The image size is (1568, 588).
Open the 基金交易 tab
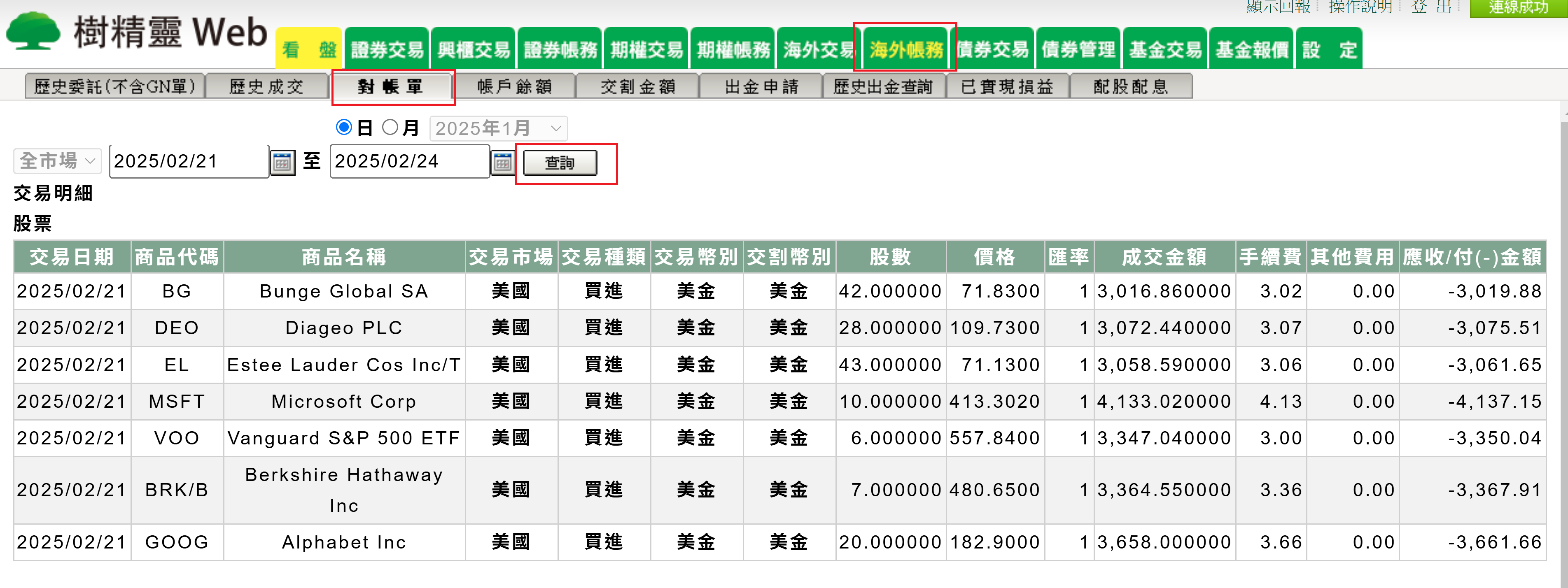click(1165, 49)
